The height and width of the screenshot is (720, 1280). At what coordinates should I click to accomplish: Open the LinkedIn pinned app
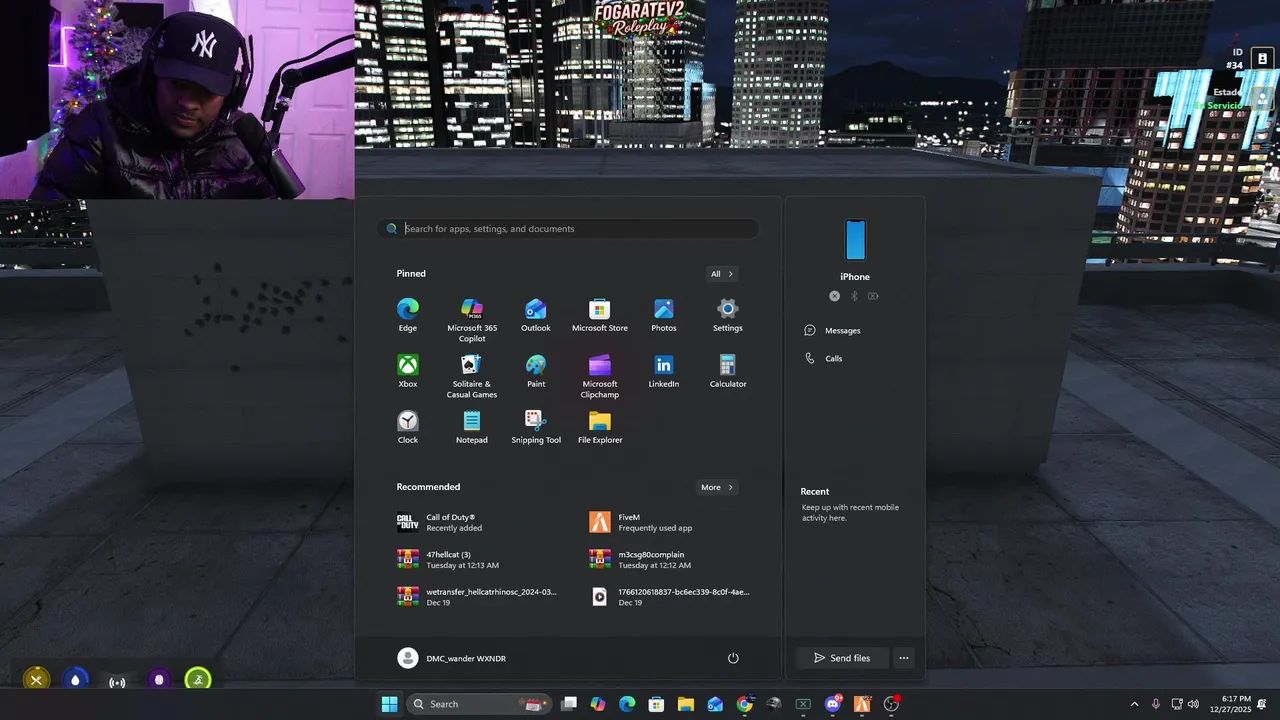pyautogui.click(x=664, y=371)
